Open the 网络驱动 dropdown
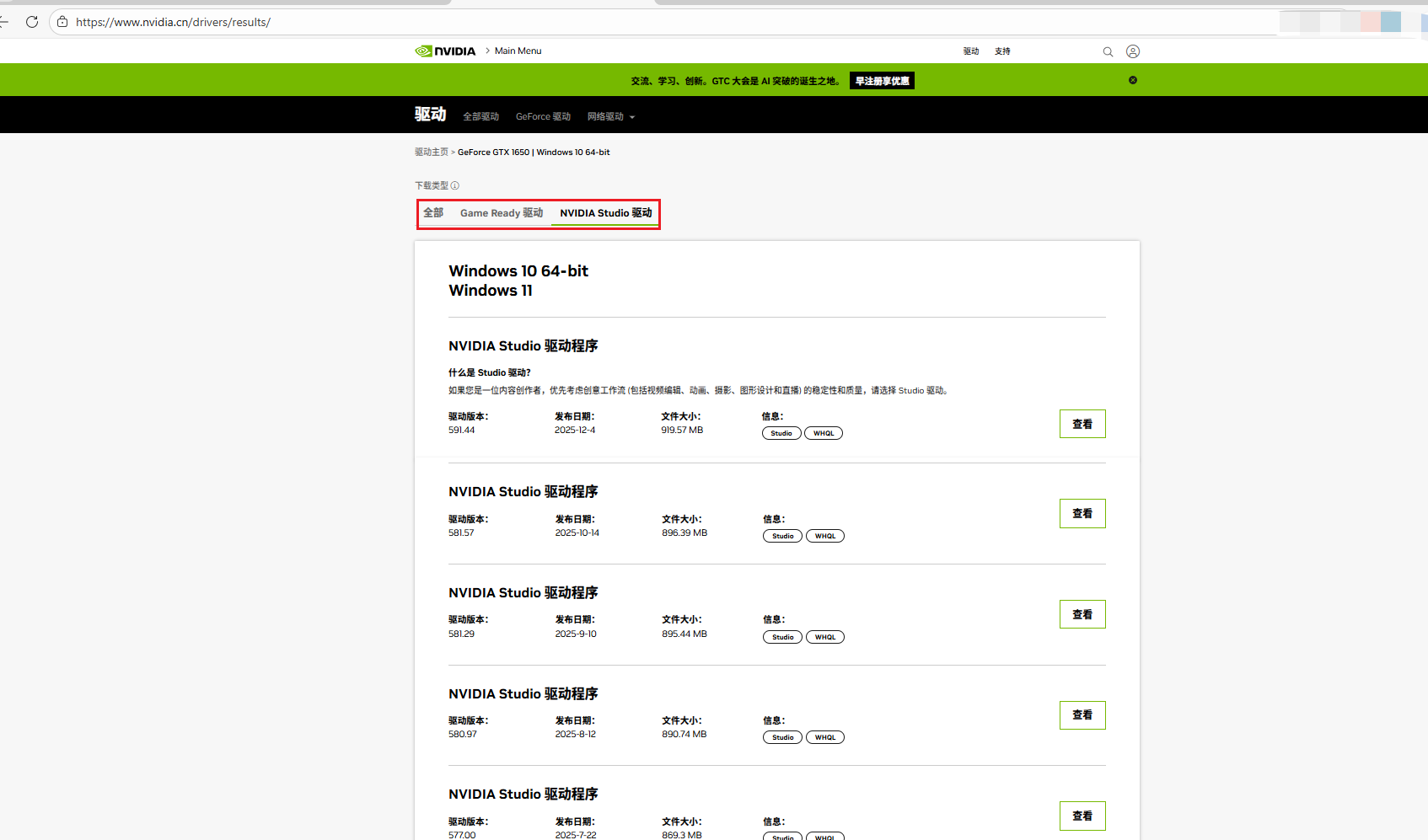1428x840 pixels. (611, 117)
